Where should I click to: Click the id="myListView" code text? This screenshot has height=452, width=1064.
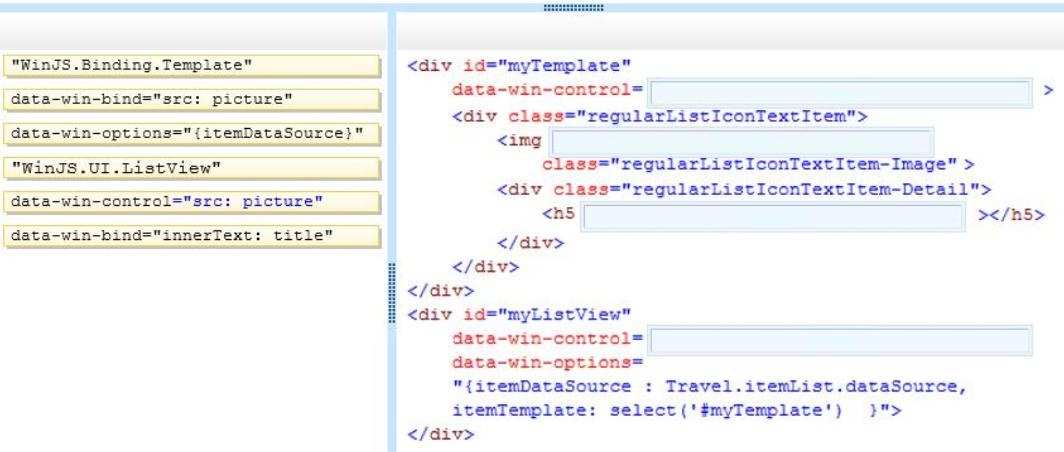coord(548,315)
